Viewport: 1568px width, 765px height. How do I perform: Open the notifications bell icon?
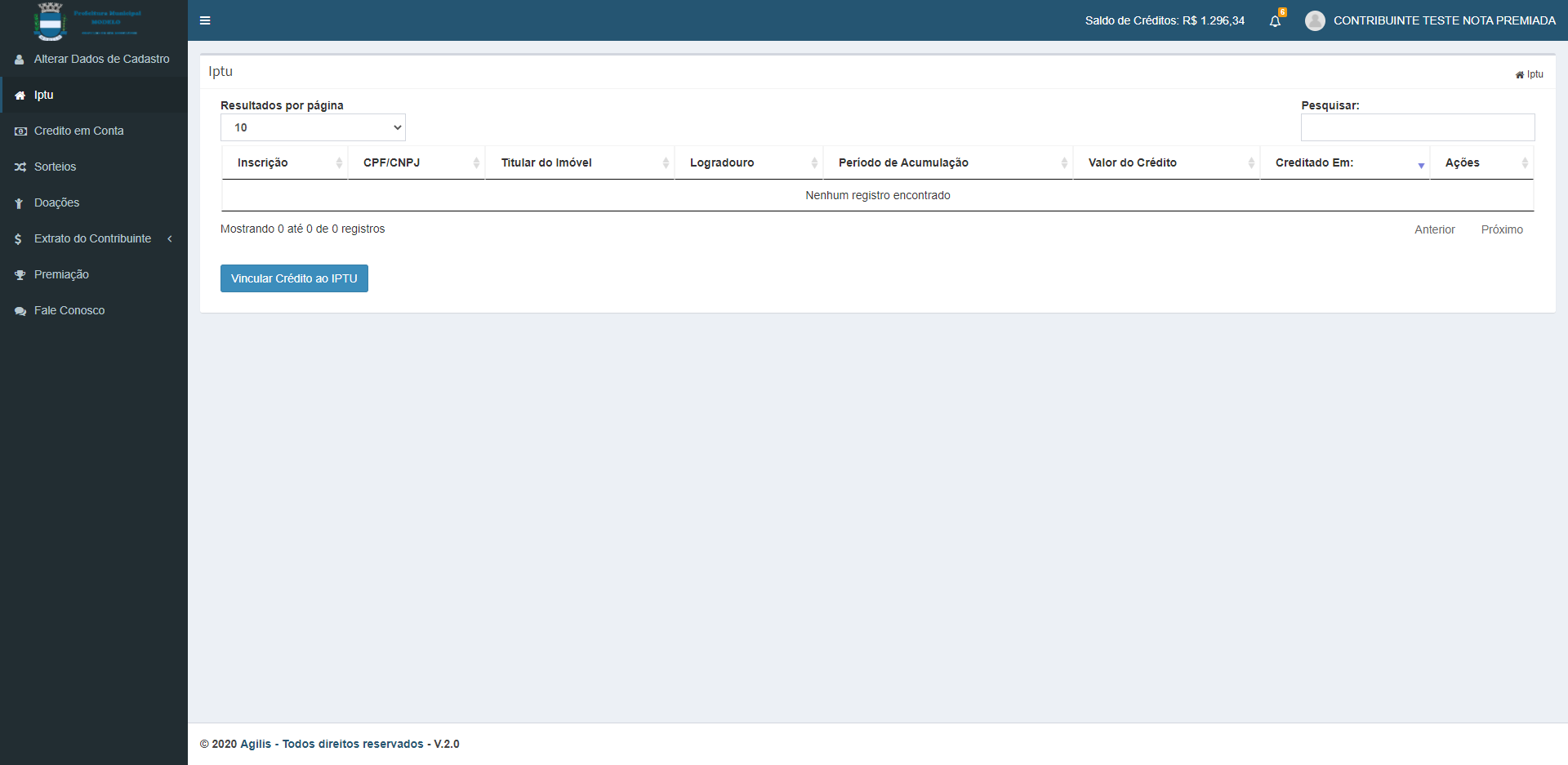tap(1275, 21)
